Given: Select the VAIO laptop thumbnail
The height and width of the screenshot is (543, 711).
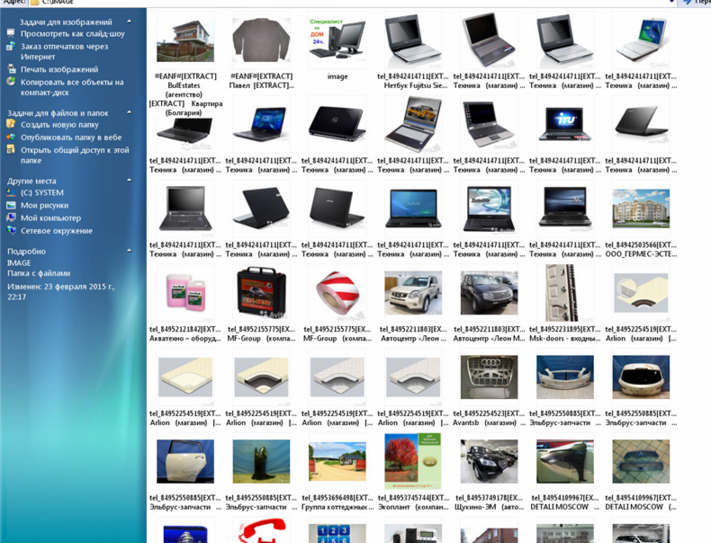Looking at the screenshot, I should (413, 208).
